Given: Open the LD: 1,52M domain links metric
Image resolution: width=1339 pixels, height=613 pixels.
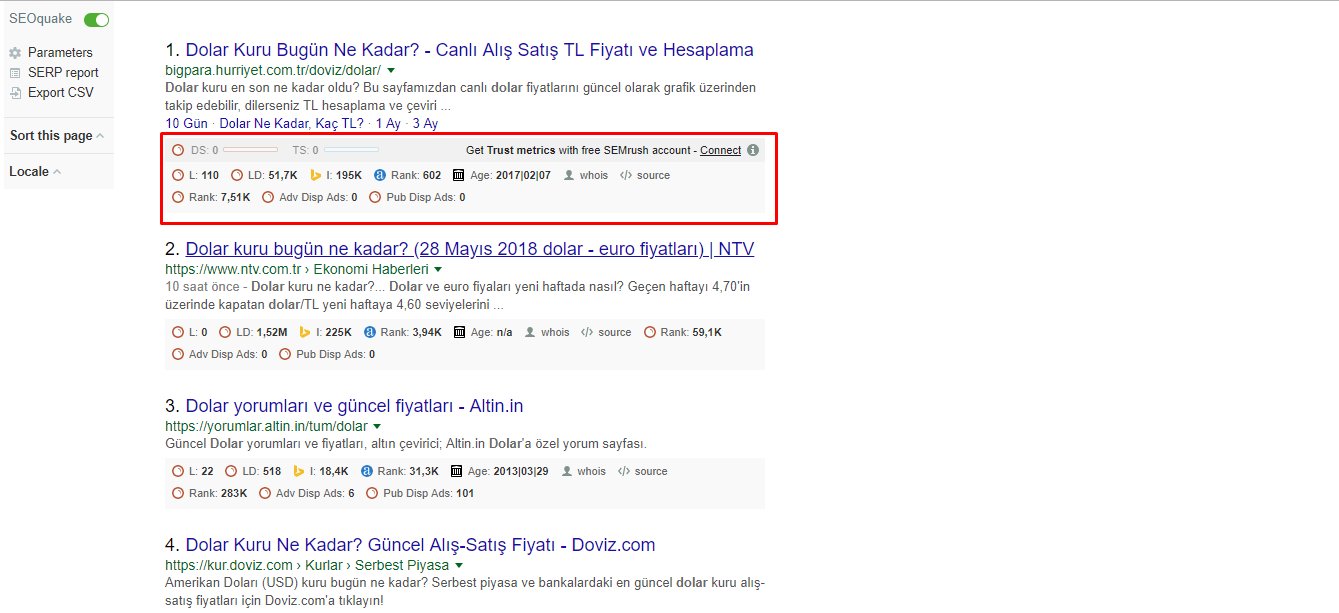Looking at the screenshot, I should (254, 332).
